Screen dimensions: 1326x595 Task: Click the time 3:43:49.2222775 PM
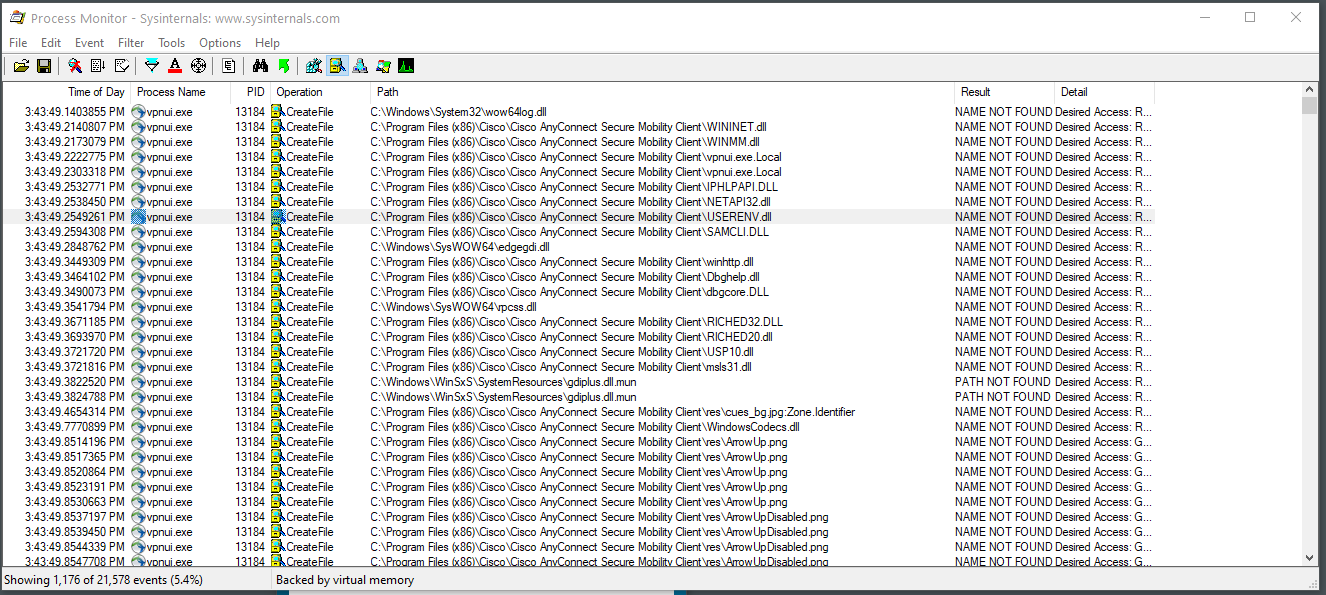[x=75, y=157]
